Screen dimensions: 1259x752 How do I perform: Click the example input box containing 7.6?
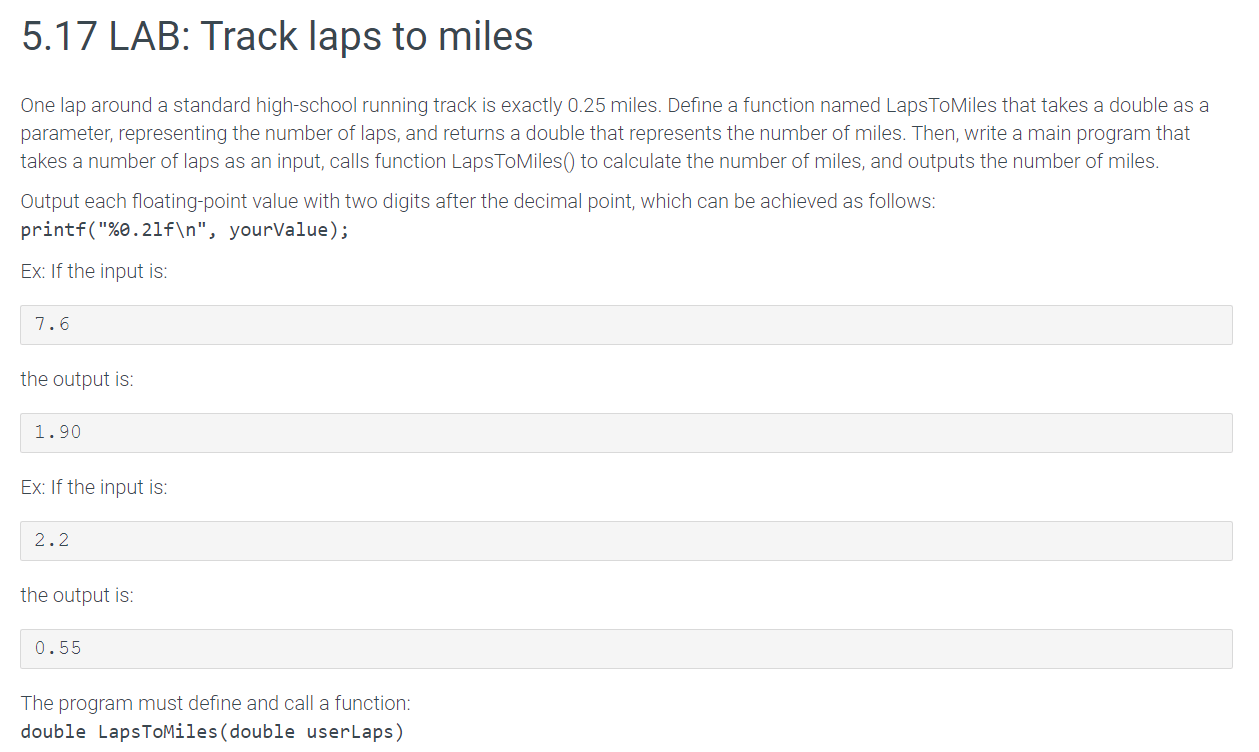tap(626, 325)
